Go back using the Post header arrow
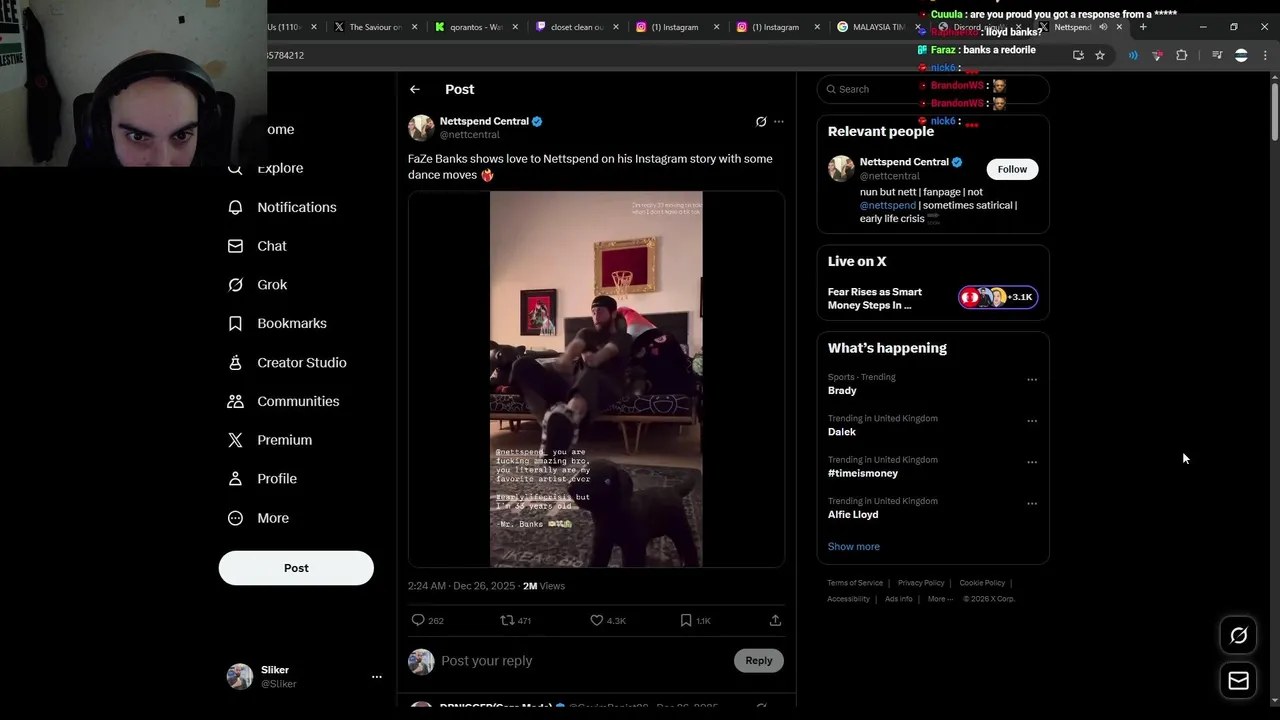This screenshot has height=720, width=1280. coord(414,89)
